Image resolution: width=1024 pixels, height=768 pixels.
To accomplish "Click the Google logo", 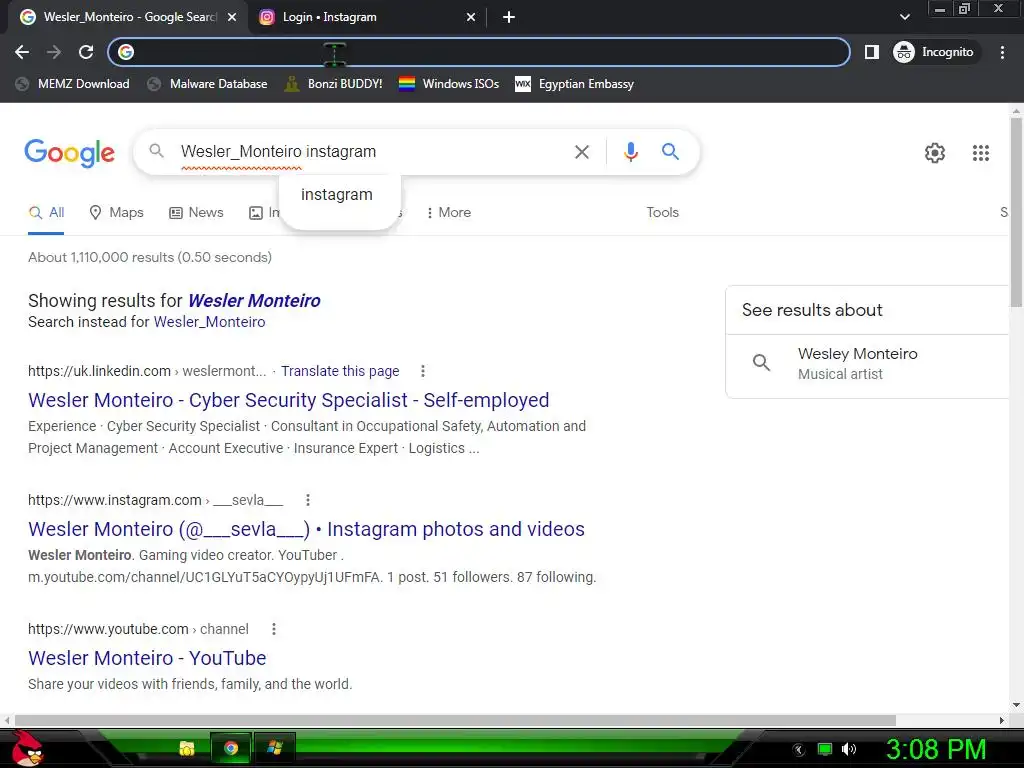I will point(69,153).
